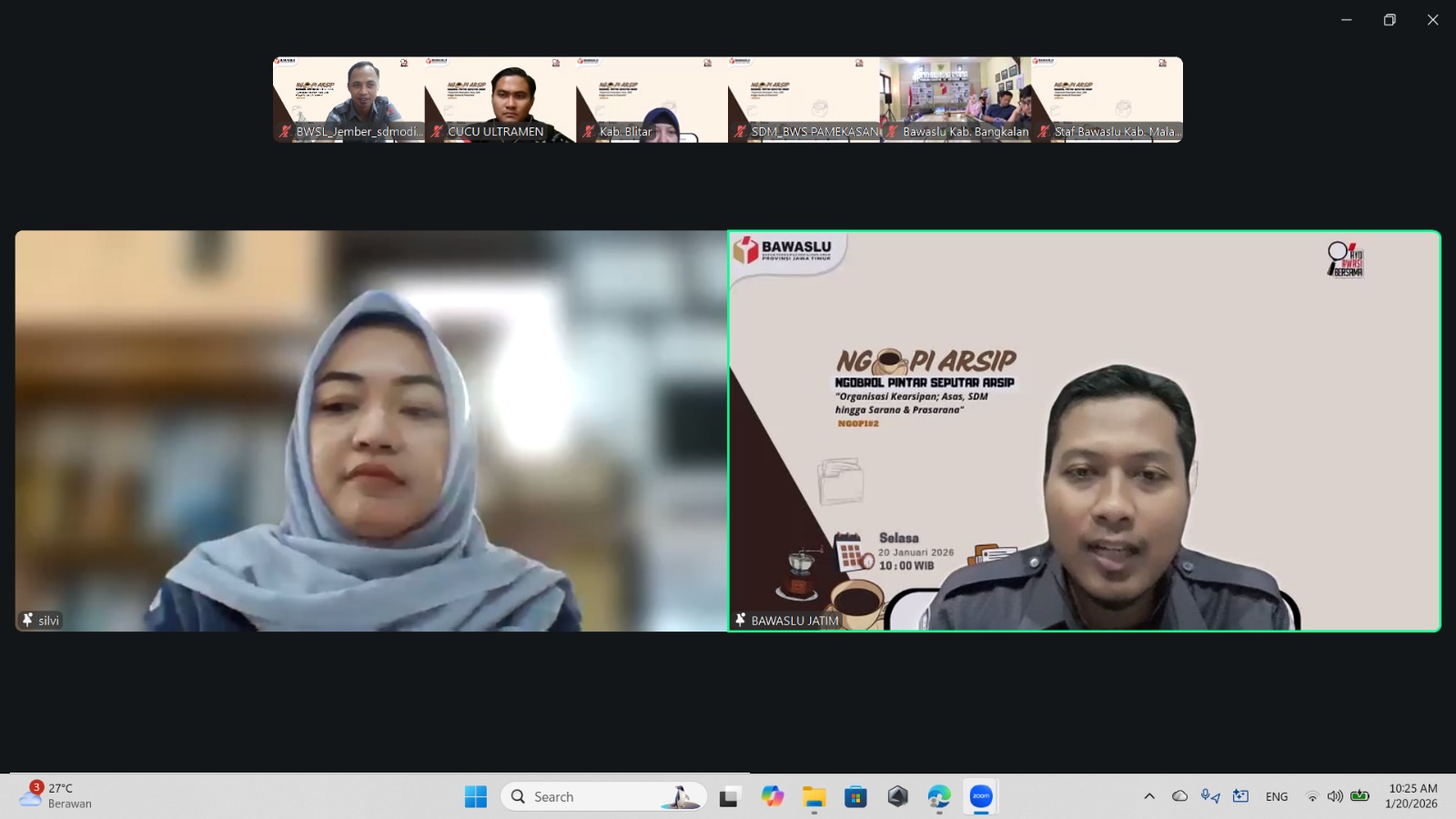Click muted mic icon on BWSL_Jember tile
This screenshot has width=1456, height=819.
pos(285,132)
